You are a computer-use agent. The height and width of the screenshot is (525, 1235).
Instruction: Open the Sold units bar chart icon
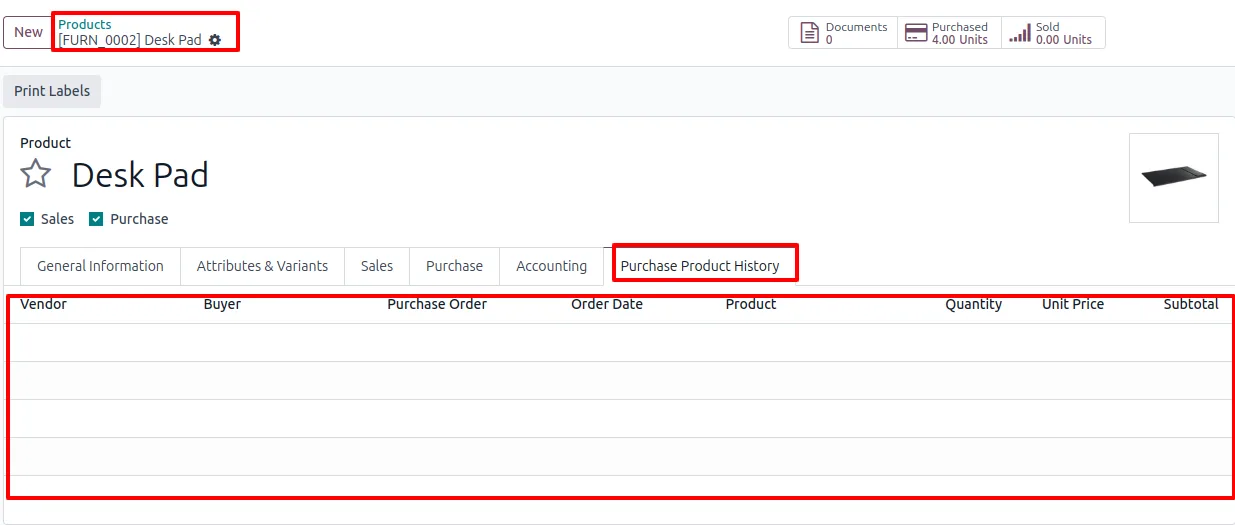tap(1019, 33)
